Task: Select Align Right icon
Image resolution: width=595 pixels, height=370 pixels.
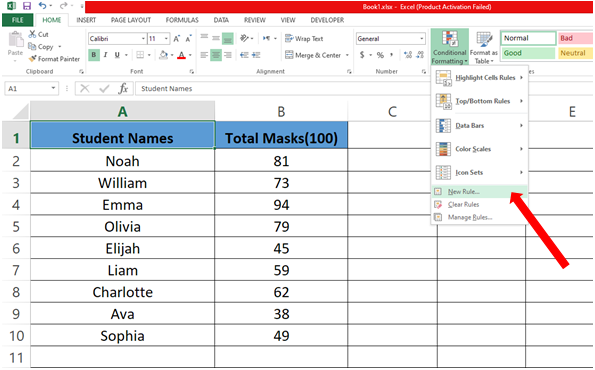Action: click(228, 55)
